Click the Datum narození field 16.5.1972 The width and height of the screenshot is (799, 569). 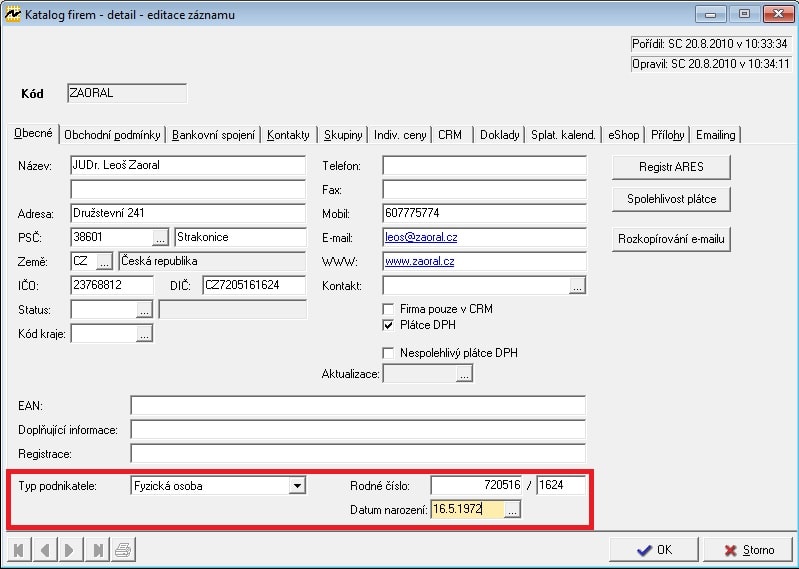468,509
